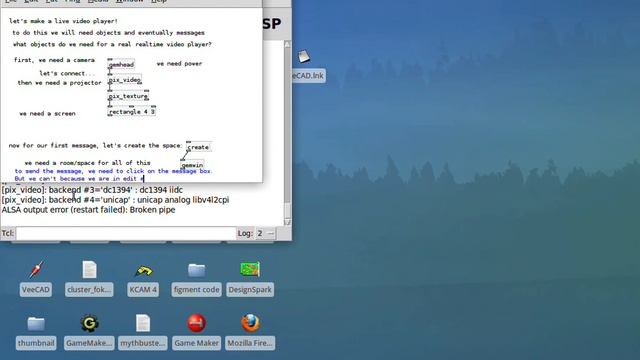Viewport: 640px width, 360px height.
Task: Open the Window menu in patch window
Action: (x=129, y=1)
